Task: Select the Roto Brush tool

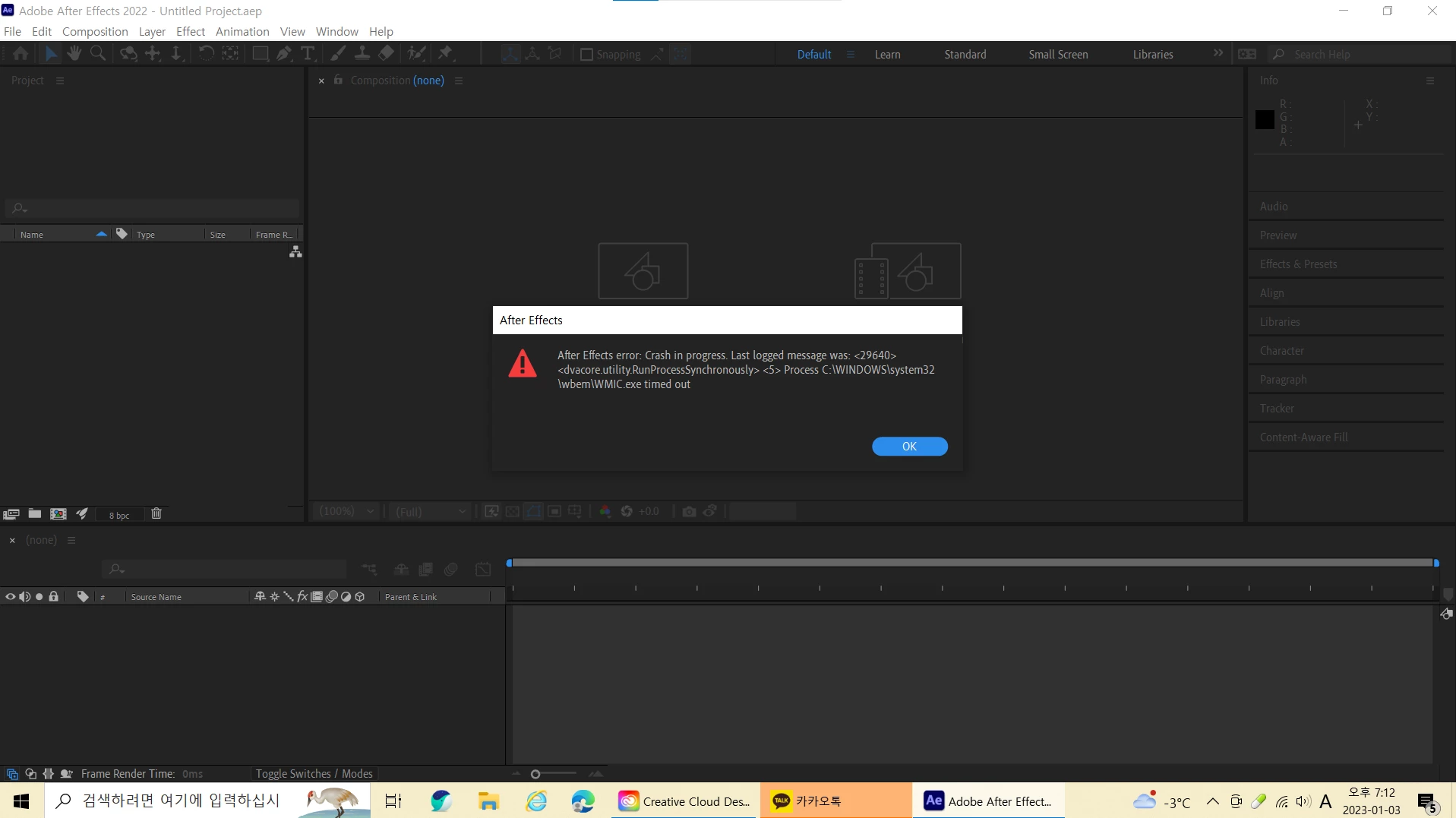Action: 416,54
